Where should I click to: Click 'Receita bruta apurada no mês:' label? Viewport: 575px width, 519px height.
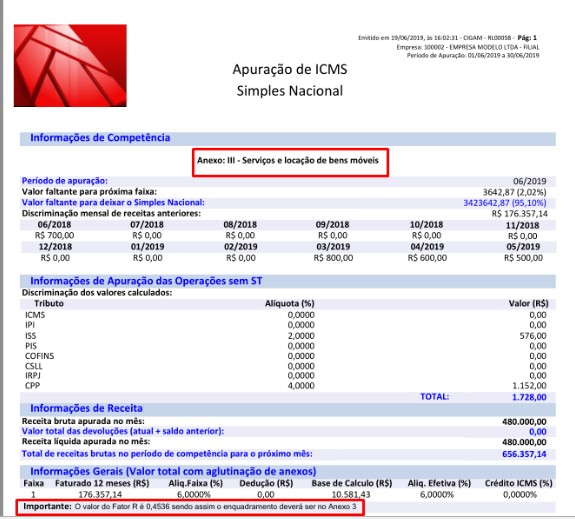pyautogui.click(x=83, y=421)
